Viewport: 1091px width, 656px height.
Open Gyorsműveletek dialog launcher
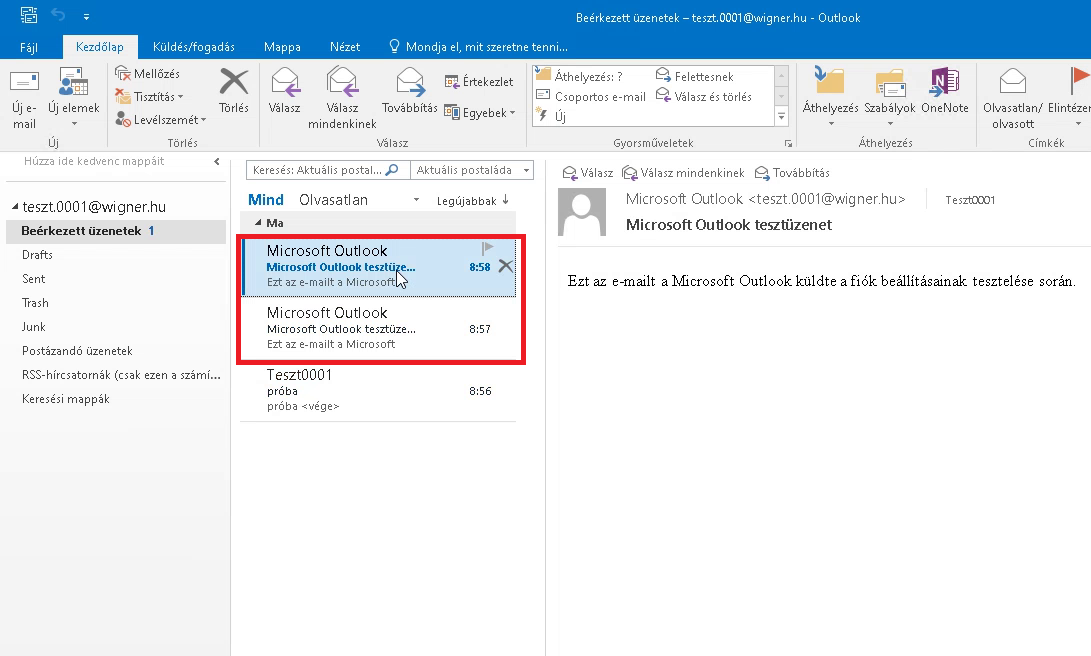point(788,143)
